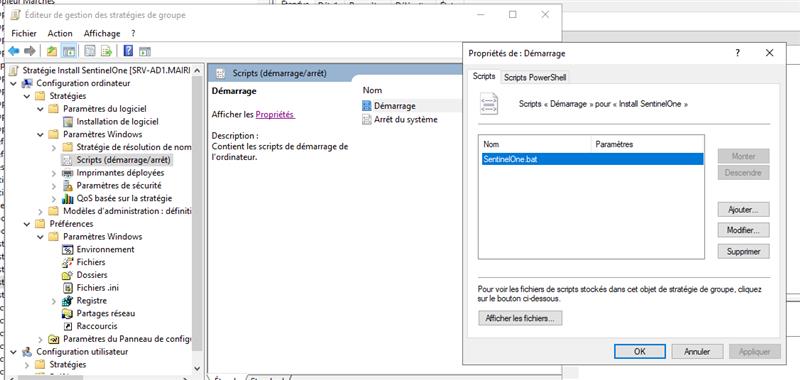Expand Paramètres du Panneau de config
The height and width of the screenshot is (380, 800).
[x=40, y=339]
